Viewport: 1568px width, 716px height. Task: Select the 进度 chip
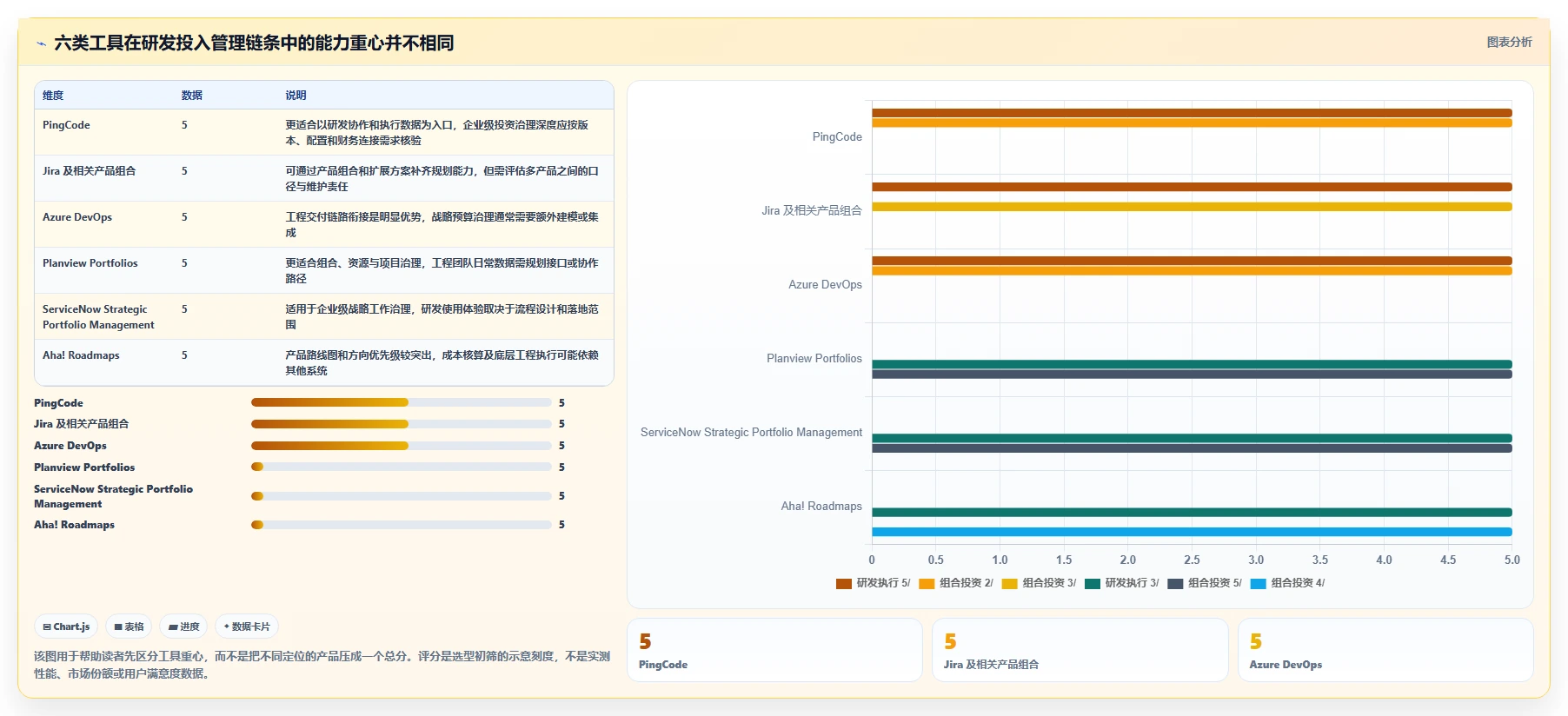[183, 626]
